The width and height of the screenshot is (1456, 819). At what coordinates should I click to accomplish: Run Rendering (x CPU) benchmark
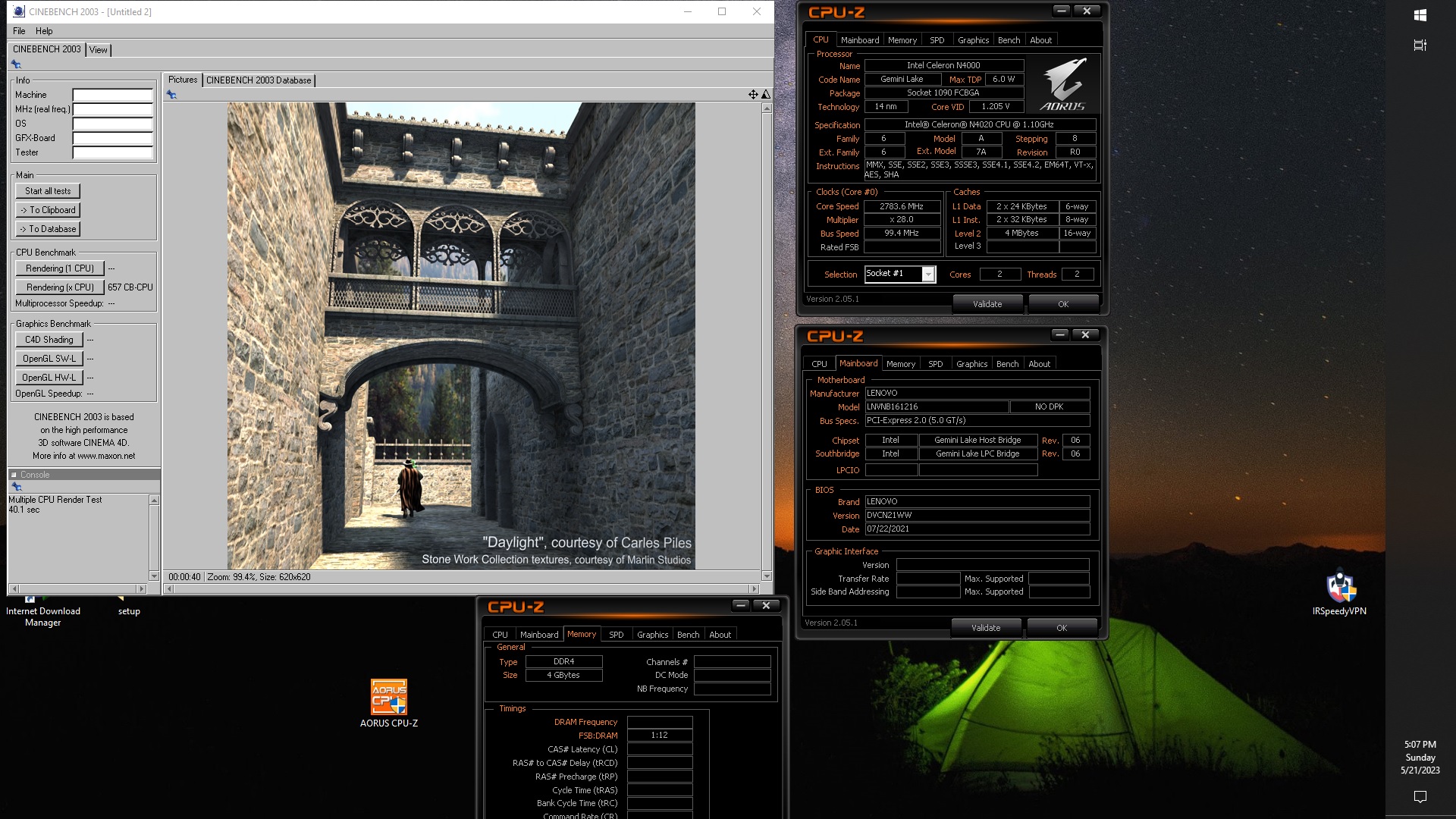(60, 287)
